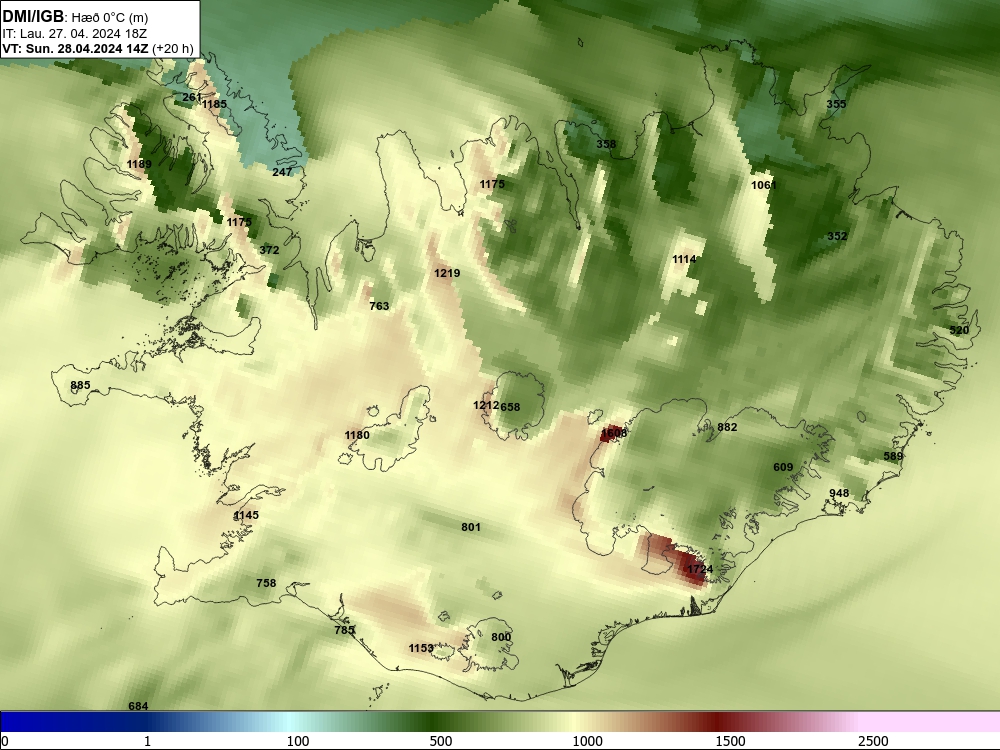The image size is (1000, 750).
Task: Click the 520 value on the east coast
Action: pos(959,330)
